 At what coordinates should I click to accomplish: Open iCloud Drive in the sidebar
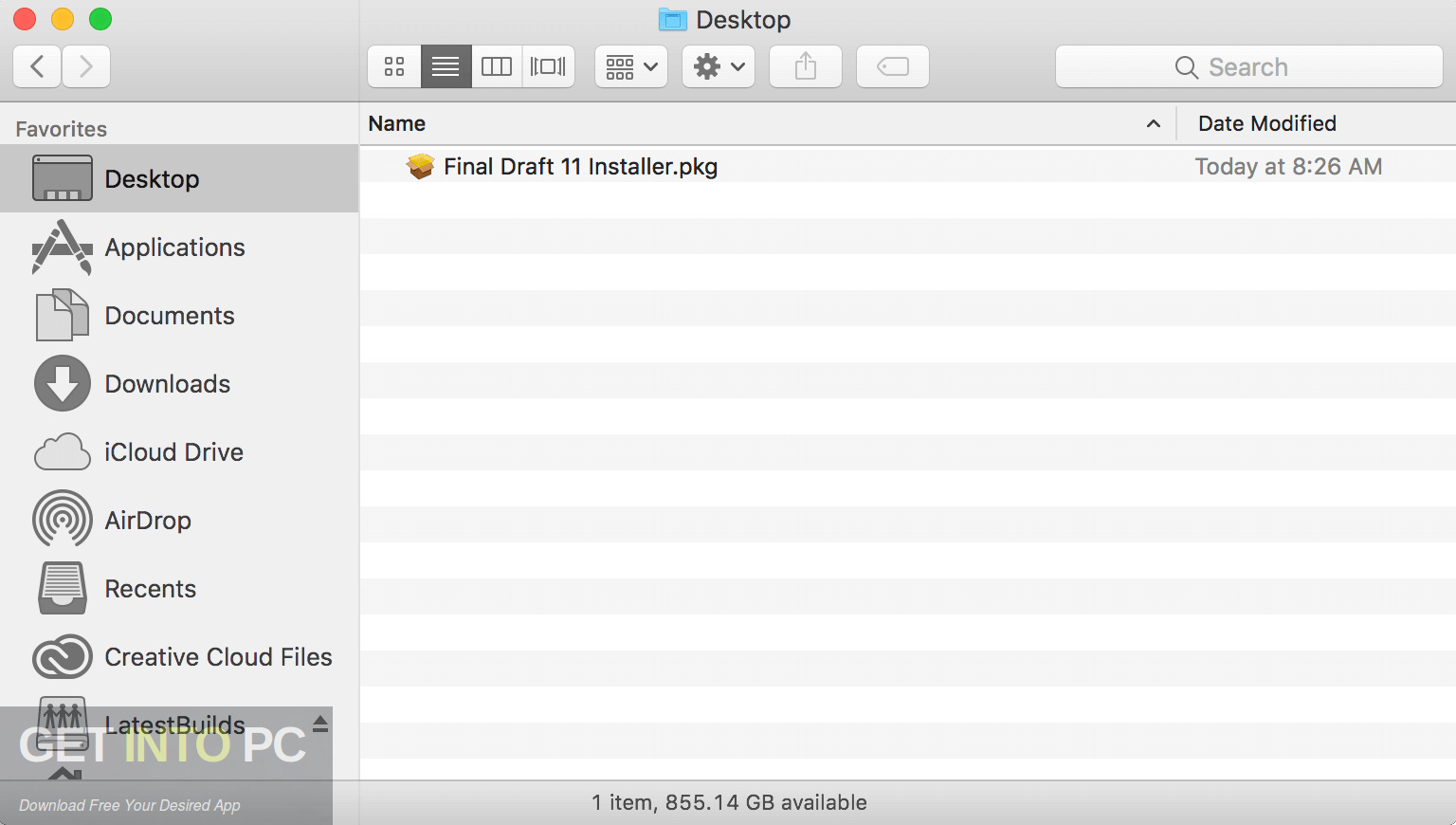pyautogui.click(x=179, y=452)
